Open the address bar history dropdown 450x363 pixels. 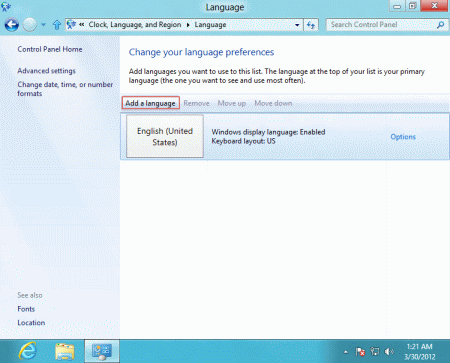point(297,25)
